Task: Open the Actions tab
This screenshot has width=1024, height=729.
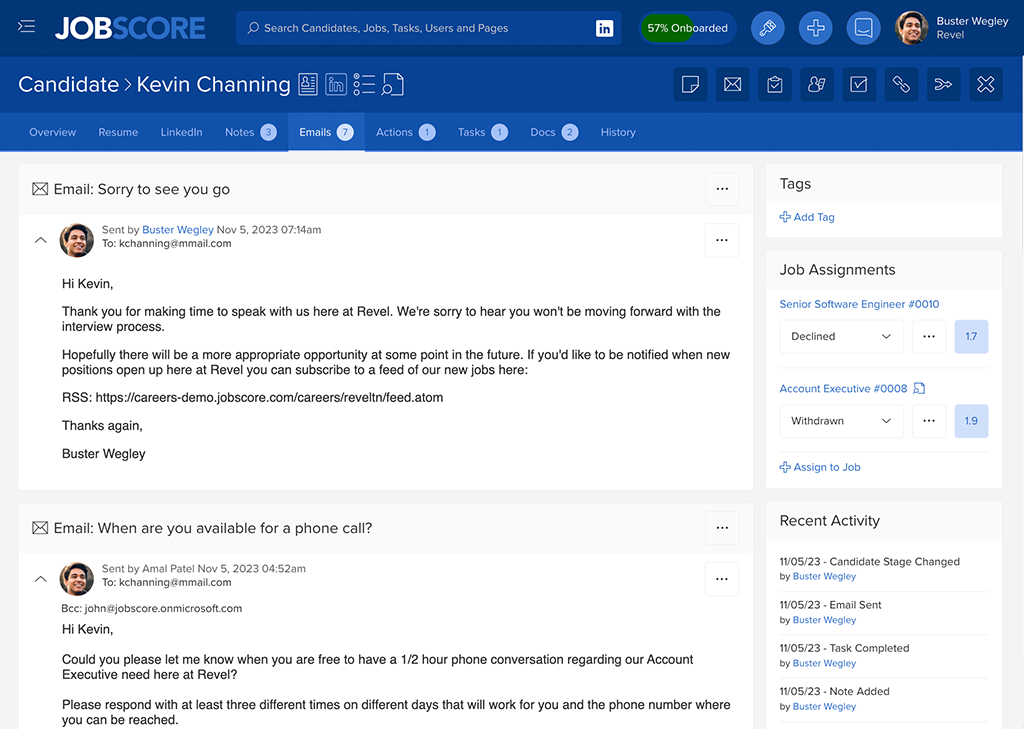Action: pyautogui.click(x=406, y=132)
